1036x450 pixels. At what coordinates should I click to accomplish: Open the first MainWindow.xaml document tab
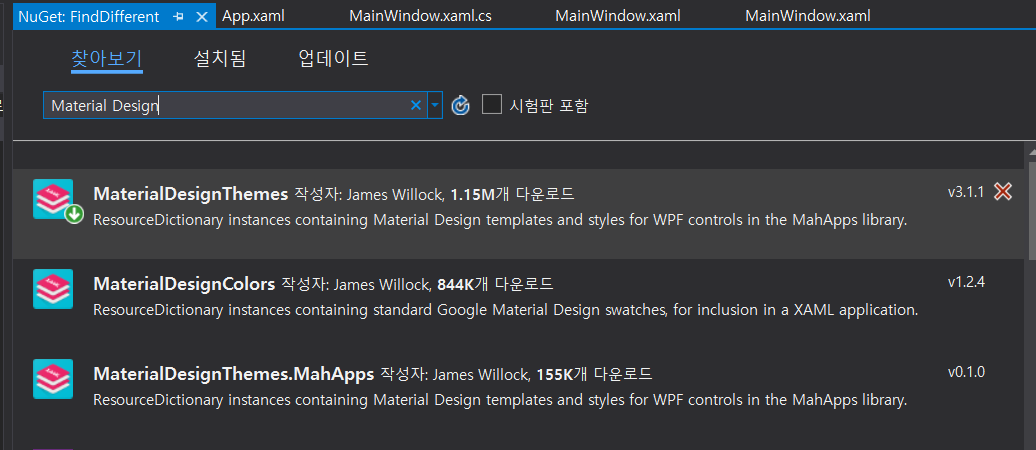pos(618,16)
